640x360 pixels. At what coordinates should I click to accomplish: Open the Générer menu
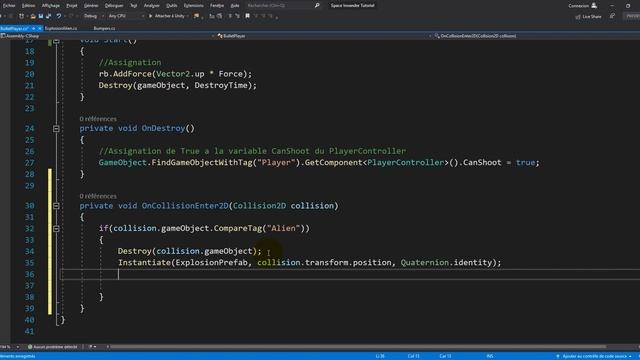91,6
